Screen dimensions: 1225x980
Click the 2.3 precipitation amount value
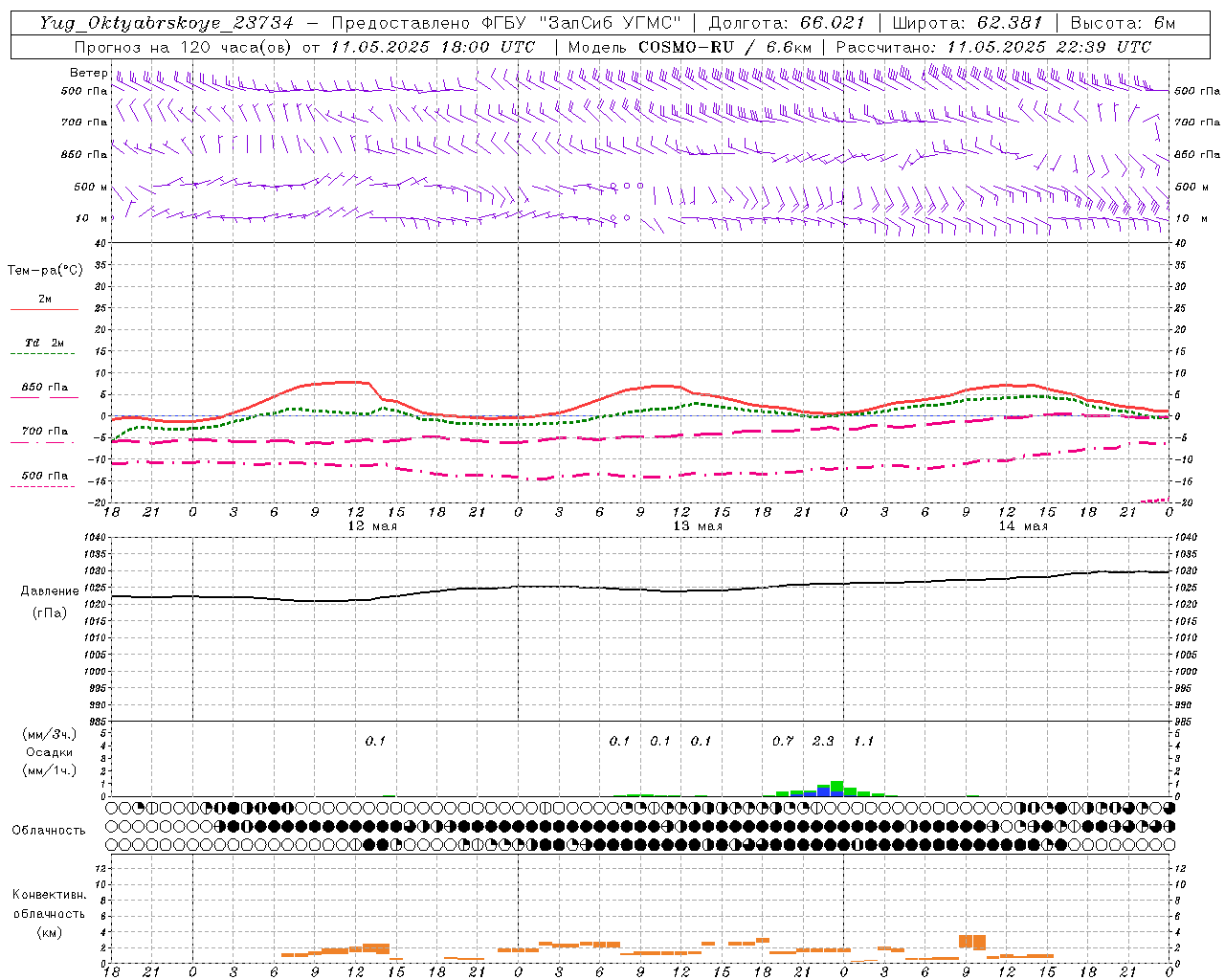coord(823,741)
